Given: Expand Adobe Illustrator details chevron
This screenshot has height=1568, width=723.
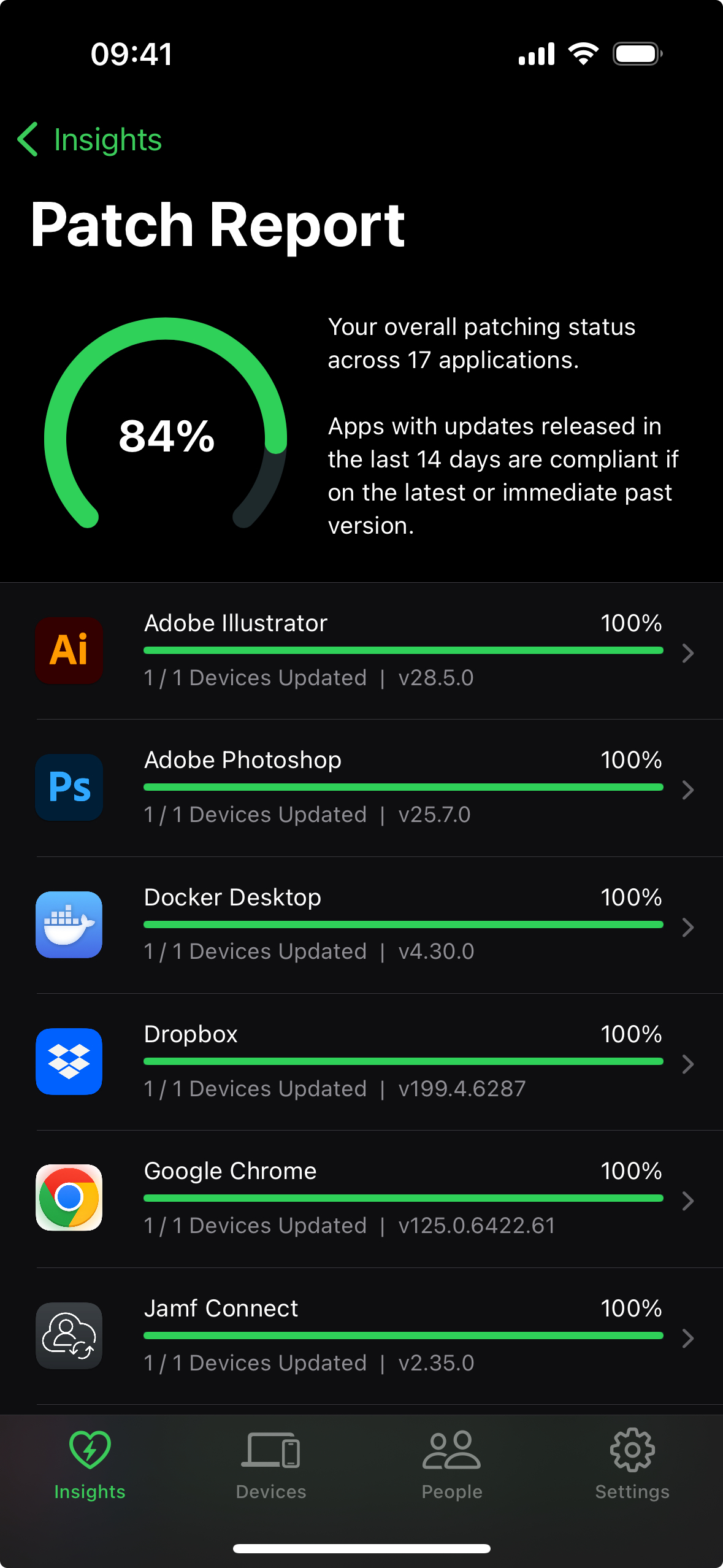Looking at the screenshot, I should pos(687,653).
